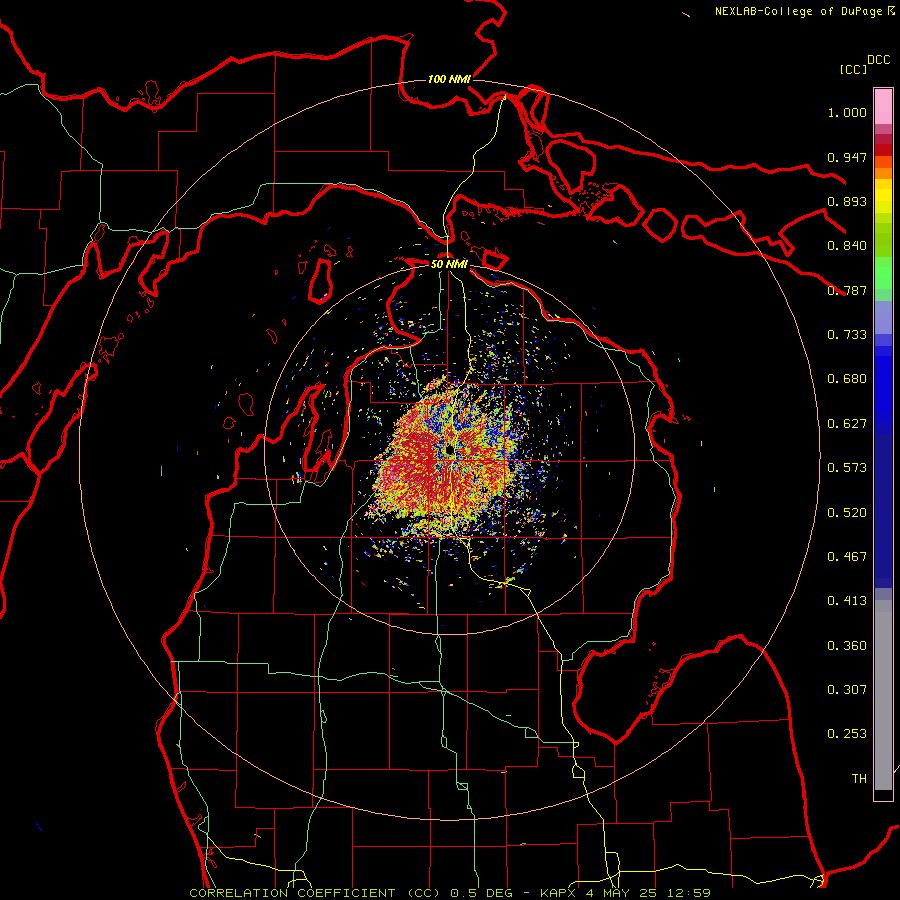Click the 1.000 color scale value
Screen dimensions: 900x900
click(x=847, y=112)
